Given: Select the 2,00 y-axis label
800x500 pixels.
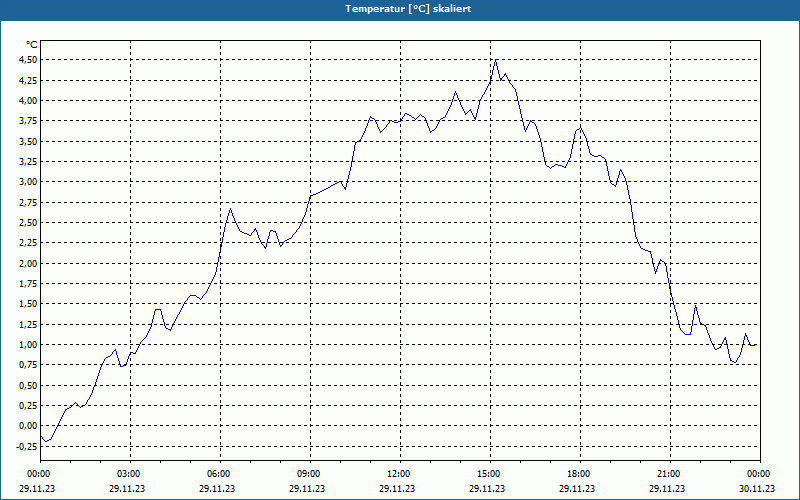Looking at the screenshot, I should (29, 264).
